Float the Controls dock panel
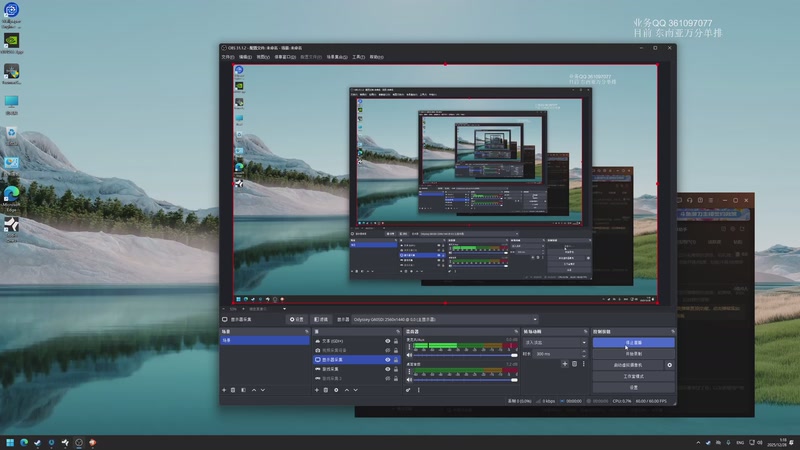This screenshot has height=450, width=800. point(672,332)
